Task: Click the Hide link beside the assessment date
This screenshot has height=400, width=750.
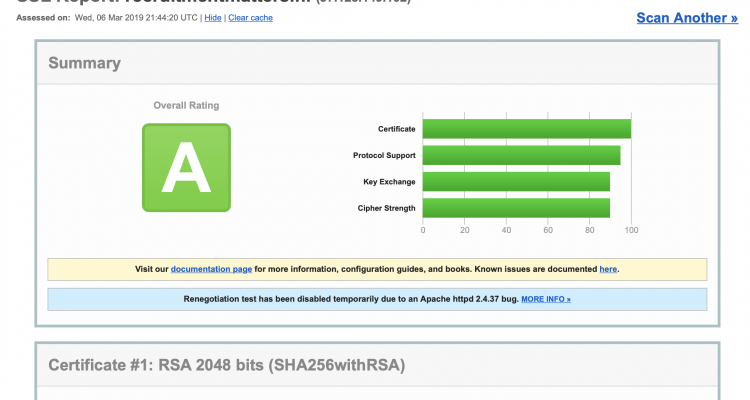Action: point(213,18)
